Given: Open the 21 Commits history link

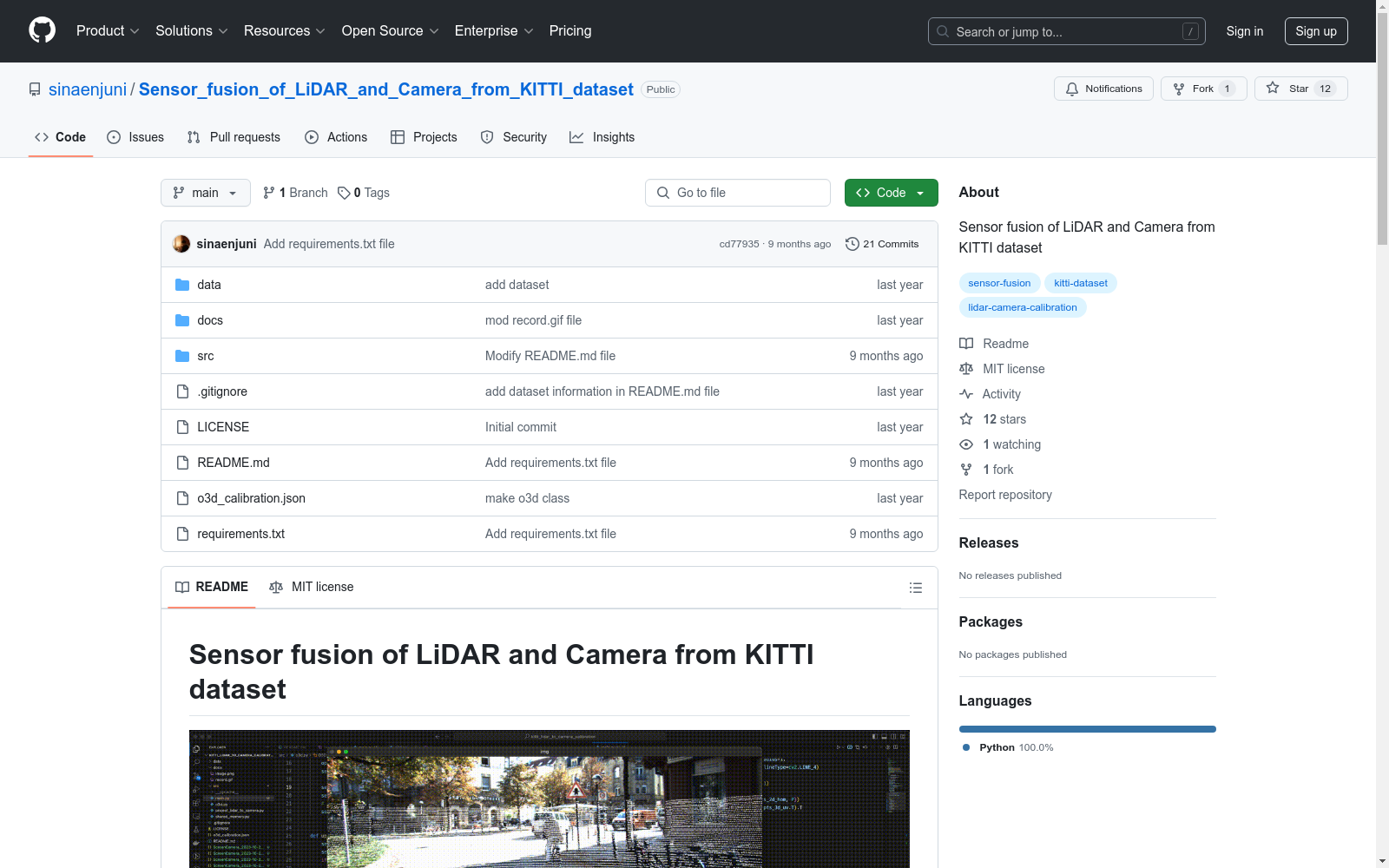Looking at the screenshot, I should pos(882,244).
